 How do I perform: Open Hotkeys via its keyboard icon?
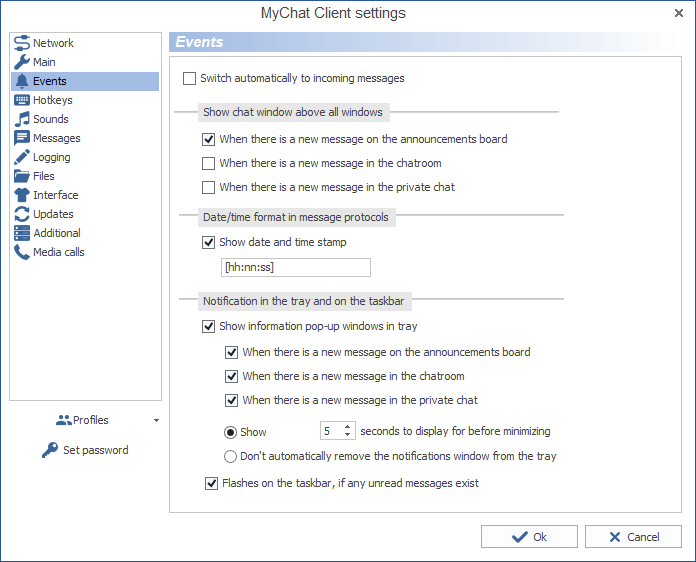point(22,100)
